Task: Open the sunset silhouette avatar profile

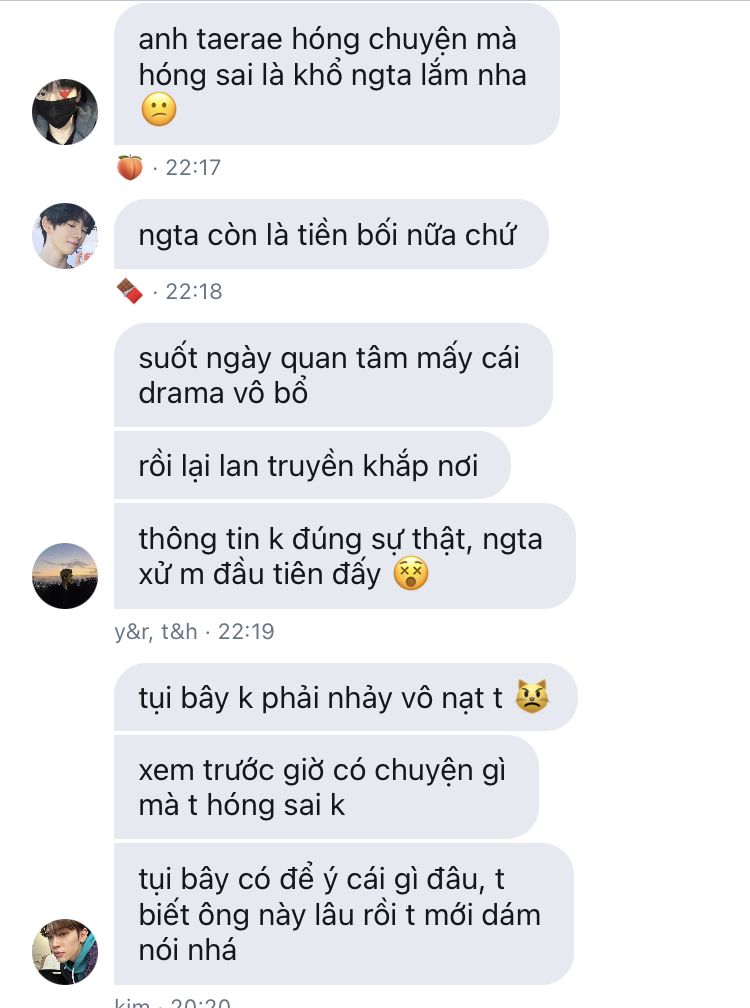Action: (x=65, y=576)
